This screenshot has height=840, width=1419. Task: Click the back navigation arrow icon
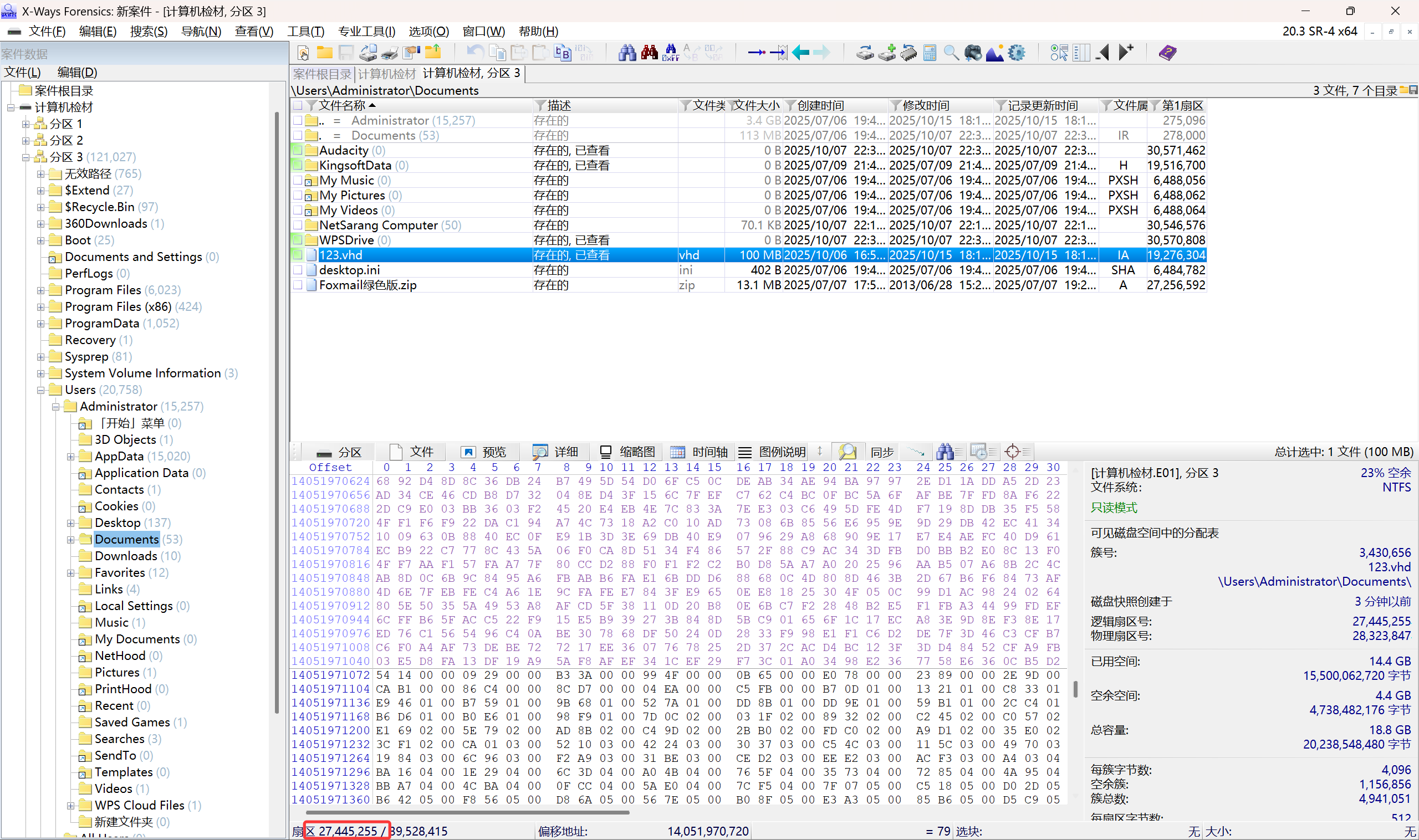800,53
